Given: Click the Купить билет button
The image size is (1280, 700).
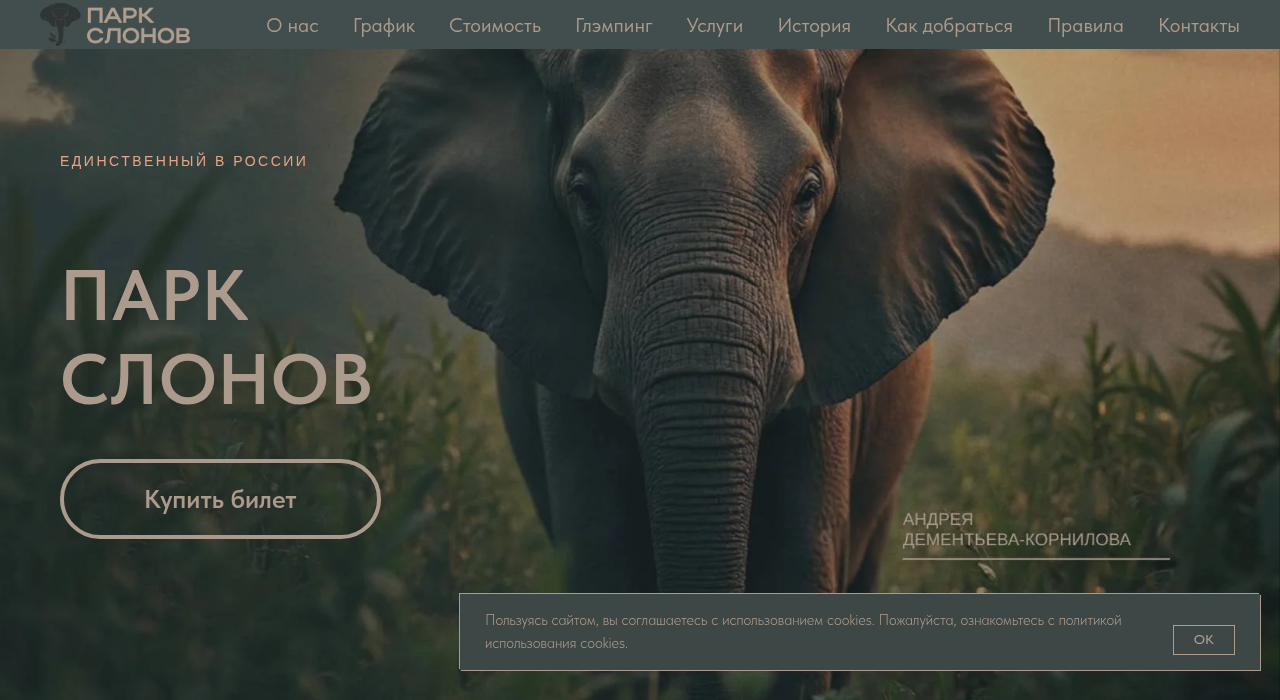Looking at the screenshot, I should point(220,499).
